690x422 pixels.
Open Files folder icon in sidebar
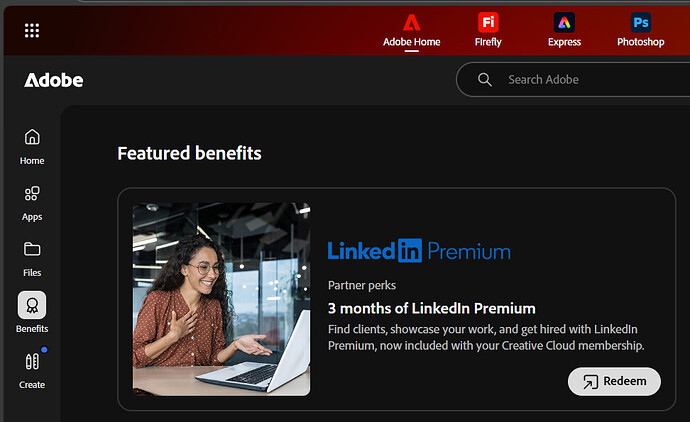pos(32,250)
